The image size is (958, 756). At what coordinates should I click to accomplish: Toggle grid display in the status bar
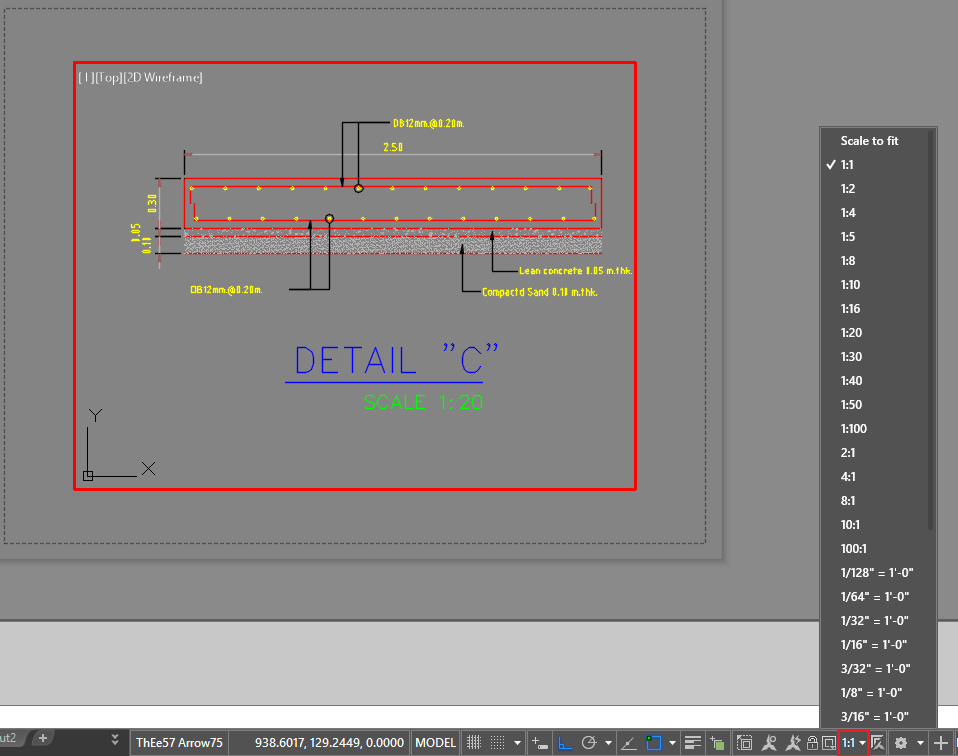click(x=473, y=742)
